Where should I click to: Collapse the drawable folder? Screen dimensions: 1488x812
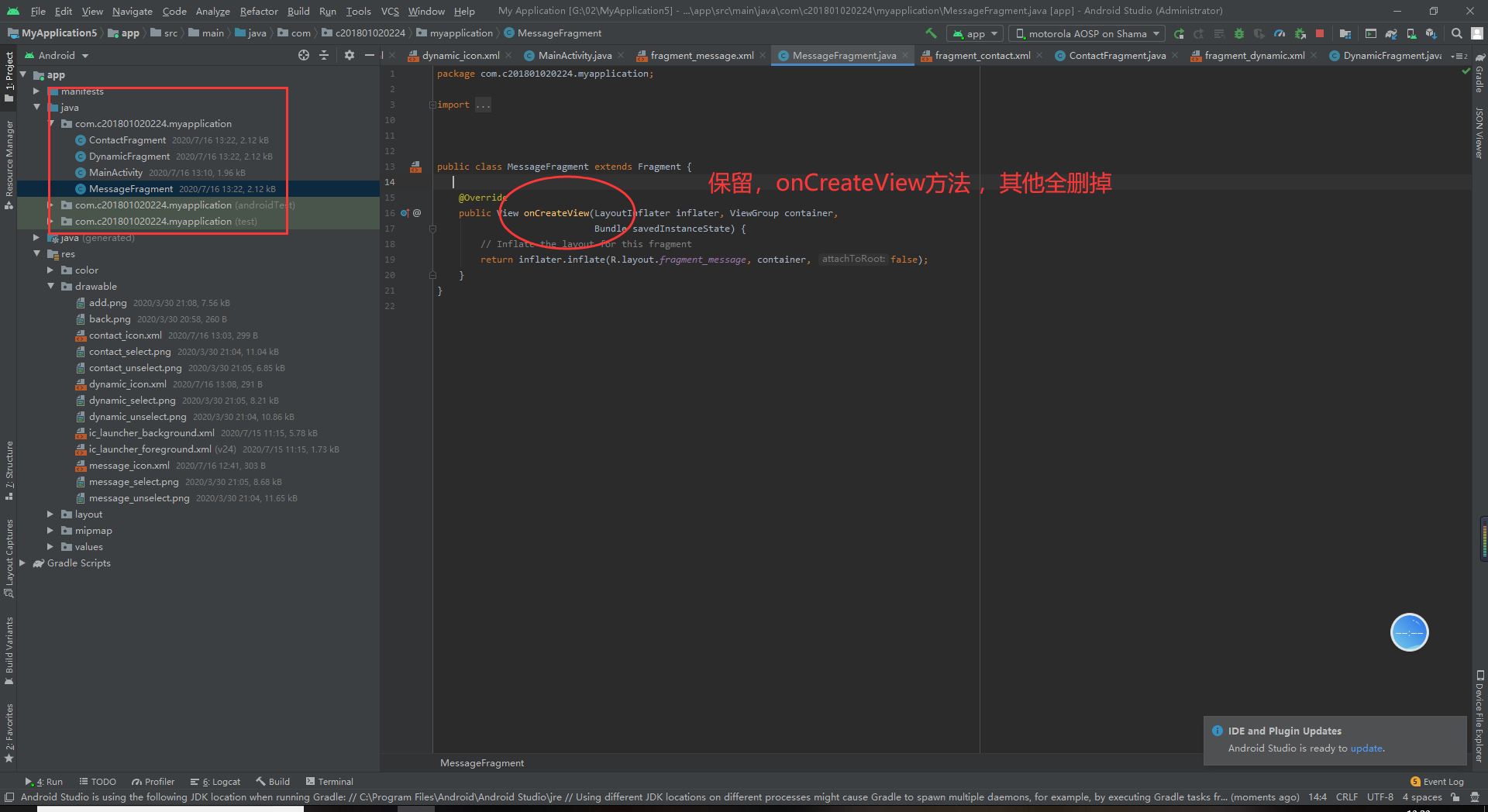[x=50, y=287]
